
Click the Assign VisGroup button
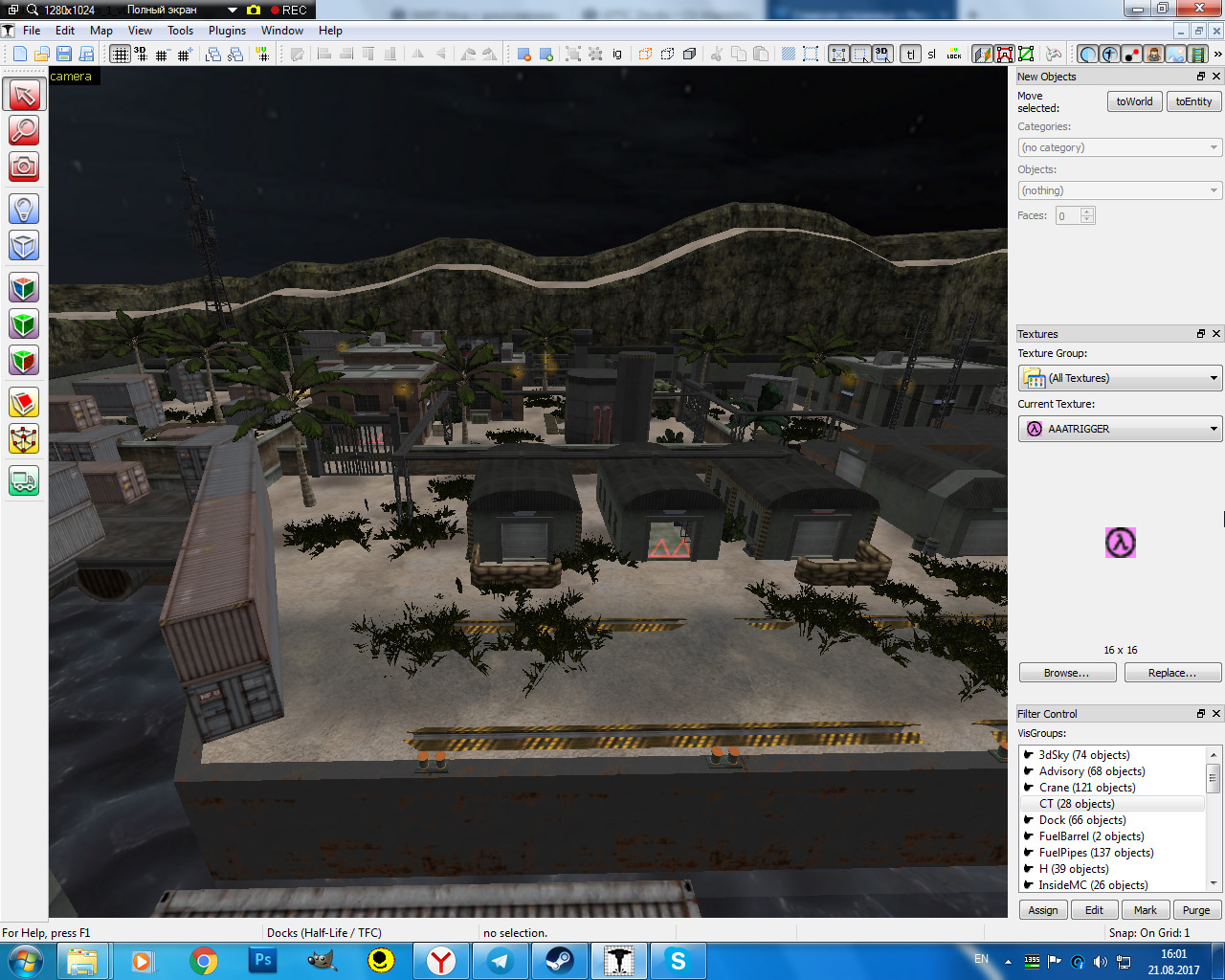coord(1043,910)
